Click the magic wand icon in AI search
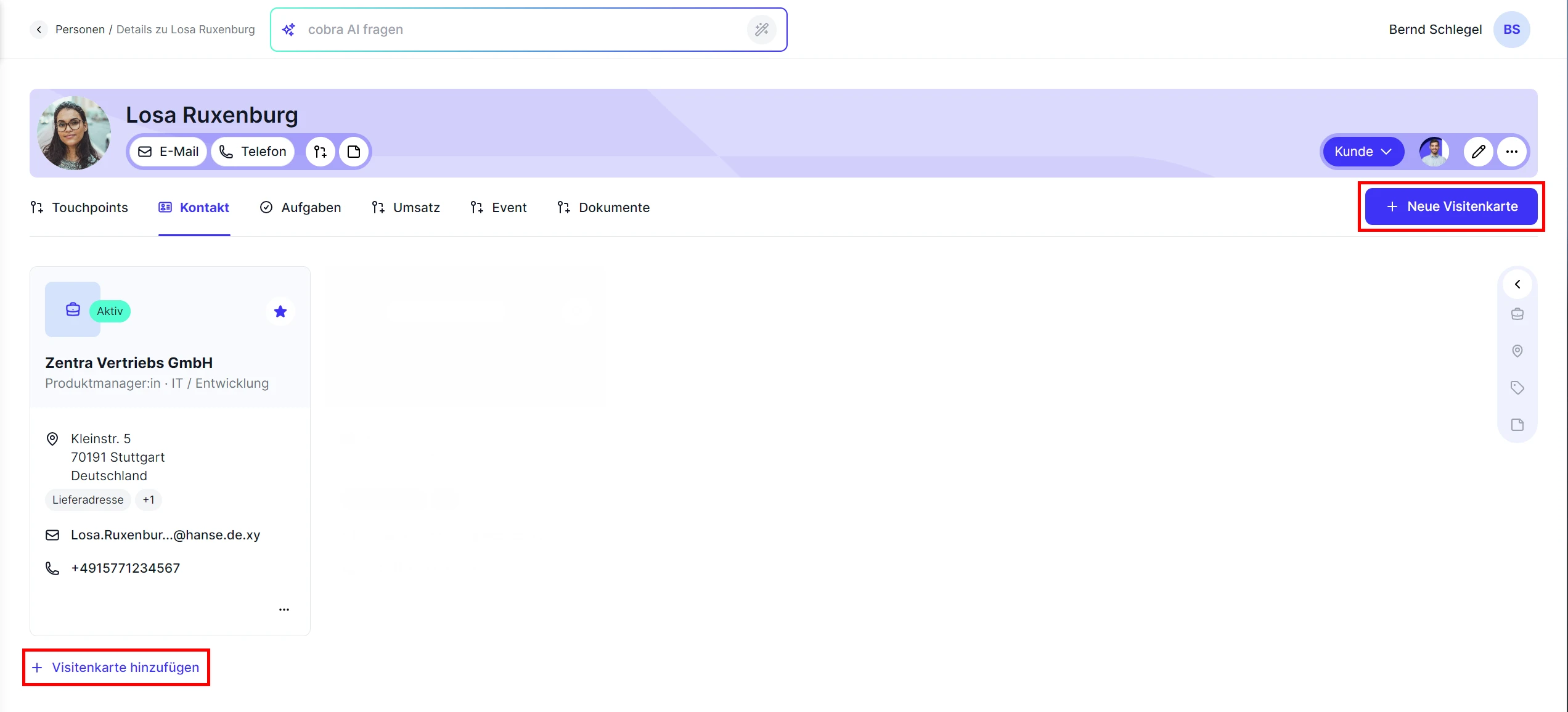The width and height of the screenshot is (1568, 712). [x=761, y=30]
